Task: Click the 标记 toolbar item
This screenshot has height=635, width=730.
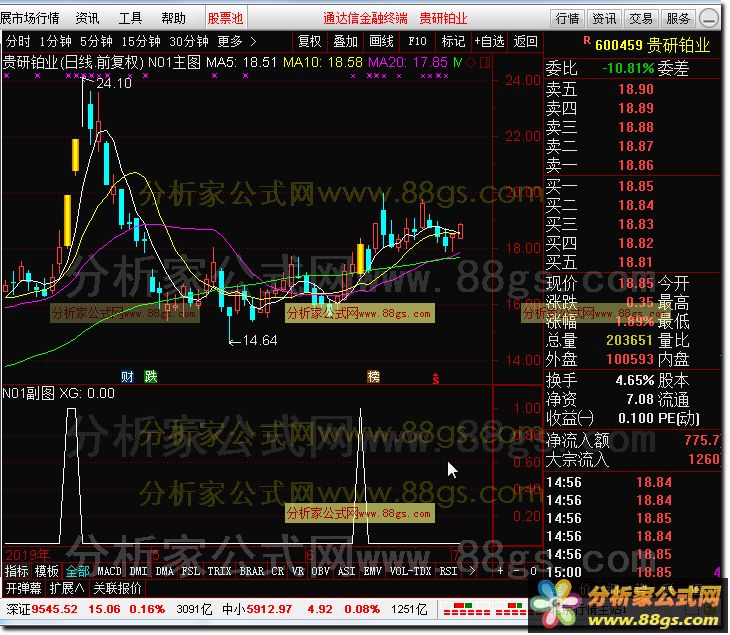Action: click(x=453, y=41)
